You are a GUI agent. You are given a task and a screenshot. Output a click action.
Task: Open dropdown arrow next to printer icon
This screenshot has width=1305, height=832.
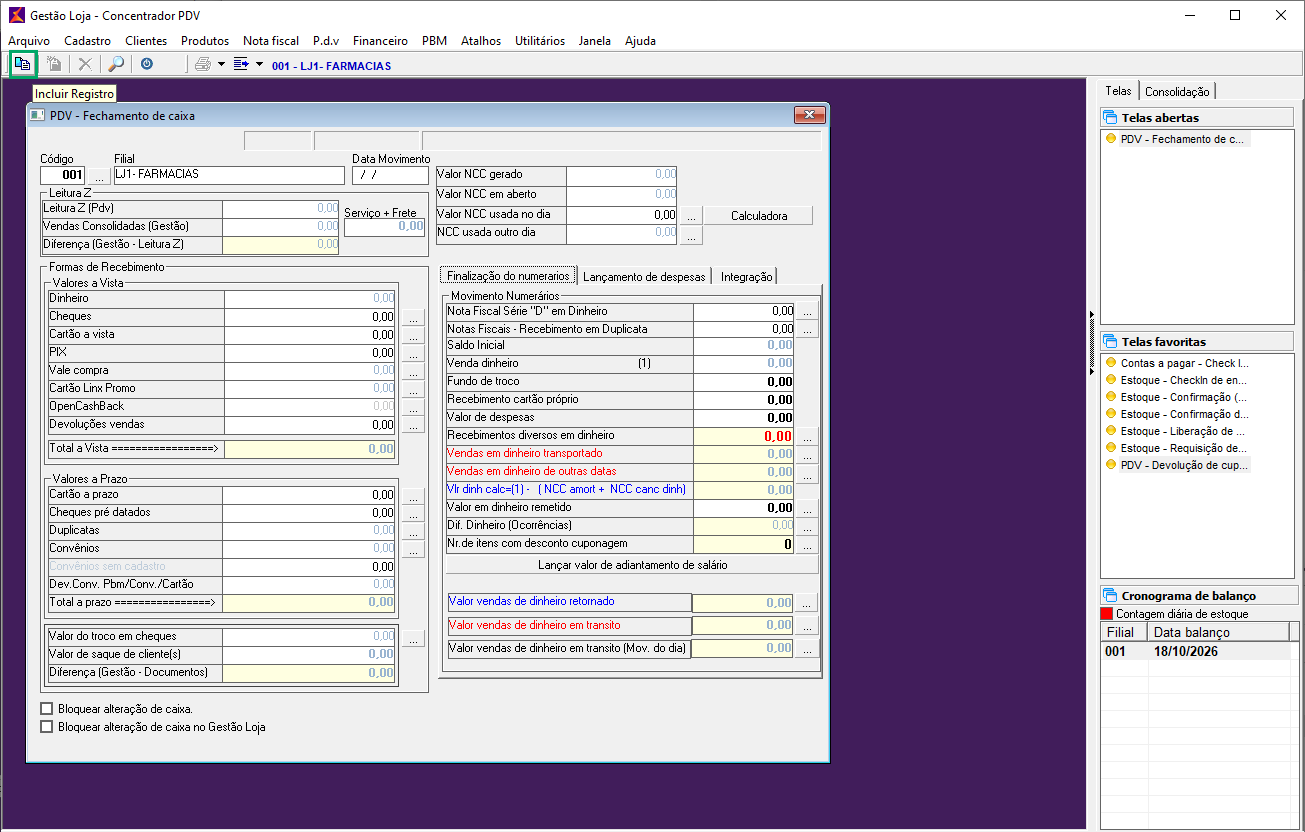click(x=221, y=65)
